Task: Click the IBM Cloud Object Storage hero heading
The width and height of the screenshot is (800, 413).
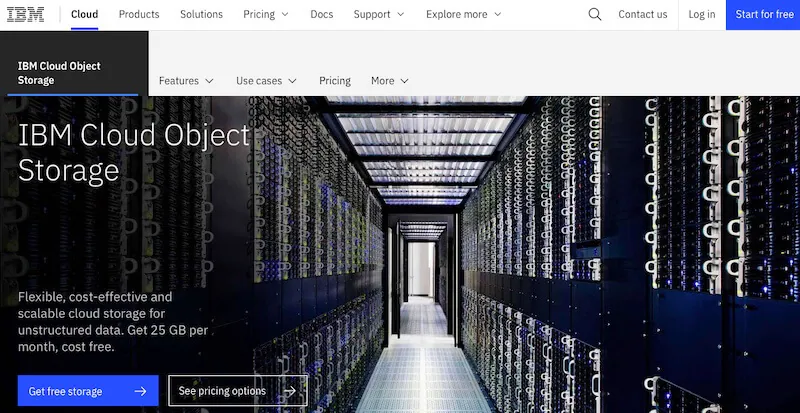Action: tap(134, 152)
